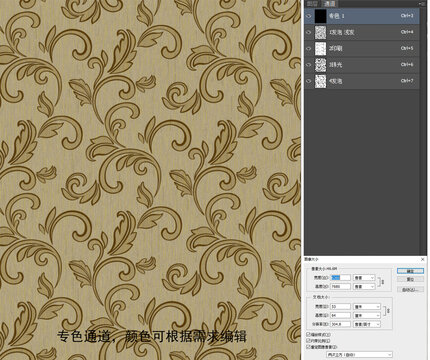The height and width of the screenshot is (360, 430).
Task: Open the Auto button in Image Size dialog
Action: tap(410, 290)
